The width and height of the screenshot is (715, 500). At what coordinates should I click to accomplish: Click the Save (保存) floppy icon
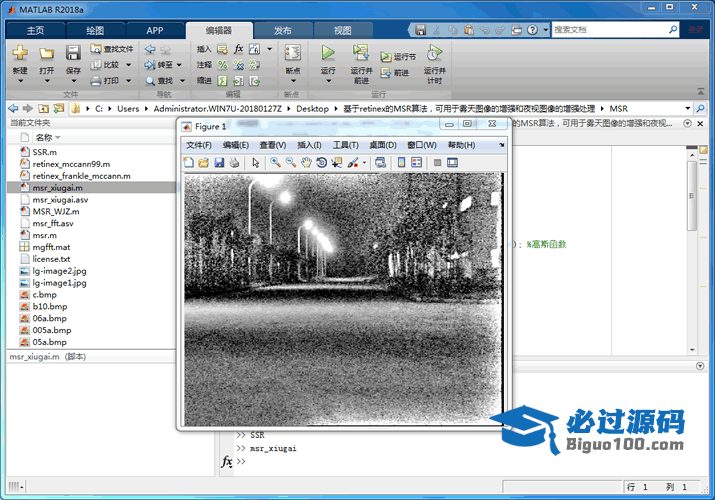pyautogui.click(x=73, y=53)
